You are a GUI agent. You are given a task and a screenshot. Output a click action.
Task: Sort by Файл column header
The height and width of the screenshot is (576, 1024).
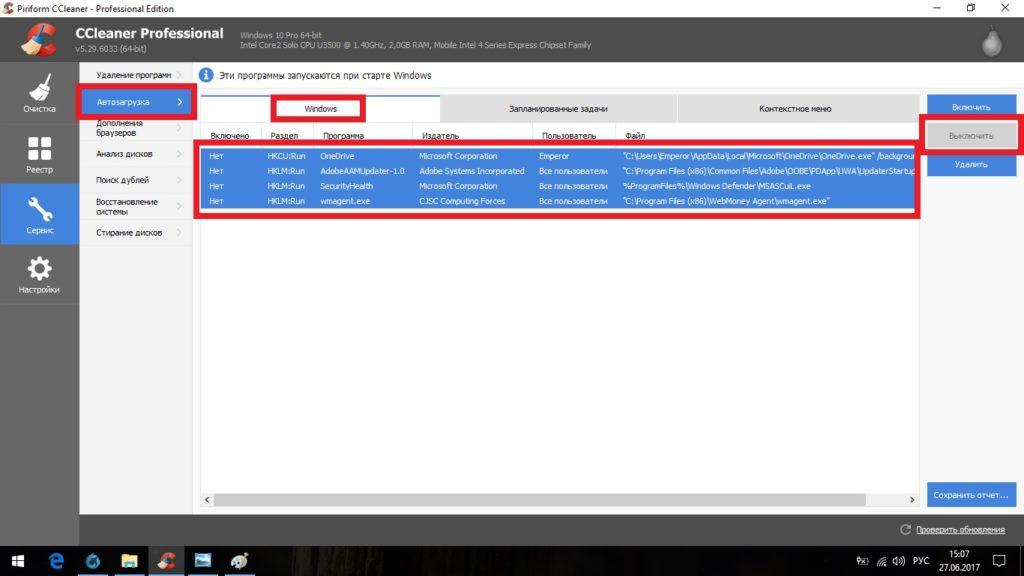click(x=635, y=136)
